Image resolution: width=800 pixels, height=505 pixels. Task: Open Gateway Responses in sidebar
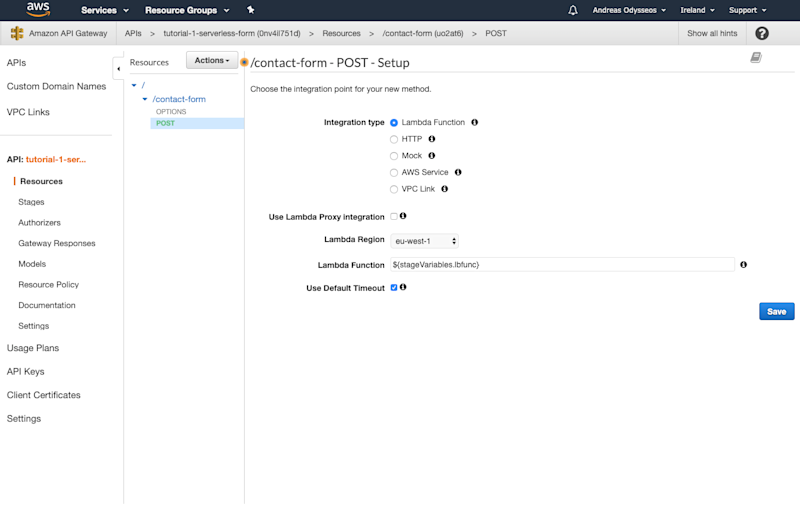(x=57, y=243)
